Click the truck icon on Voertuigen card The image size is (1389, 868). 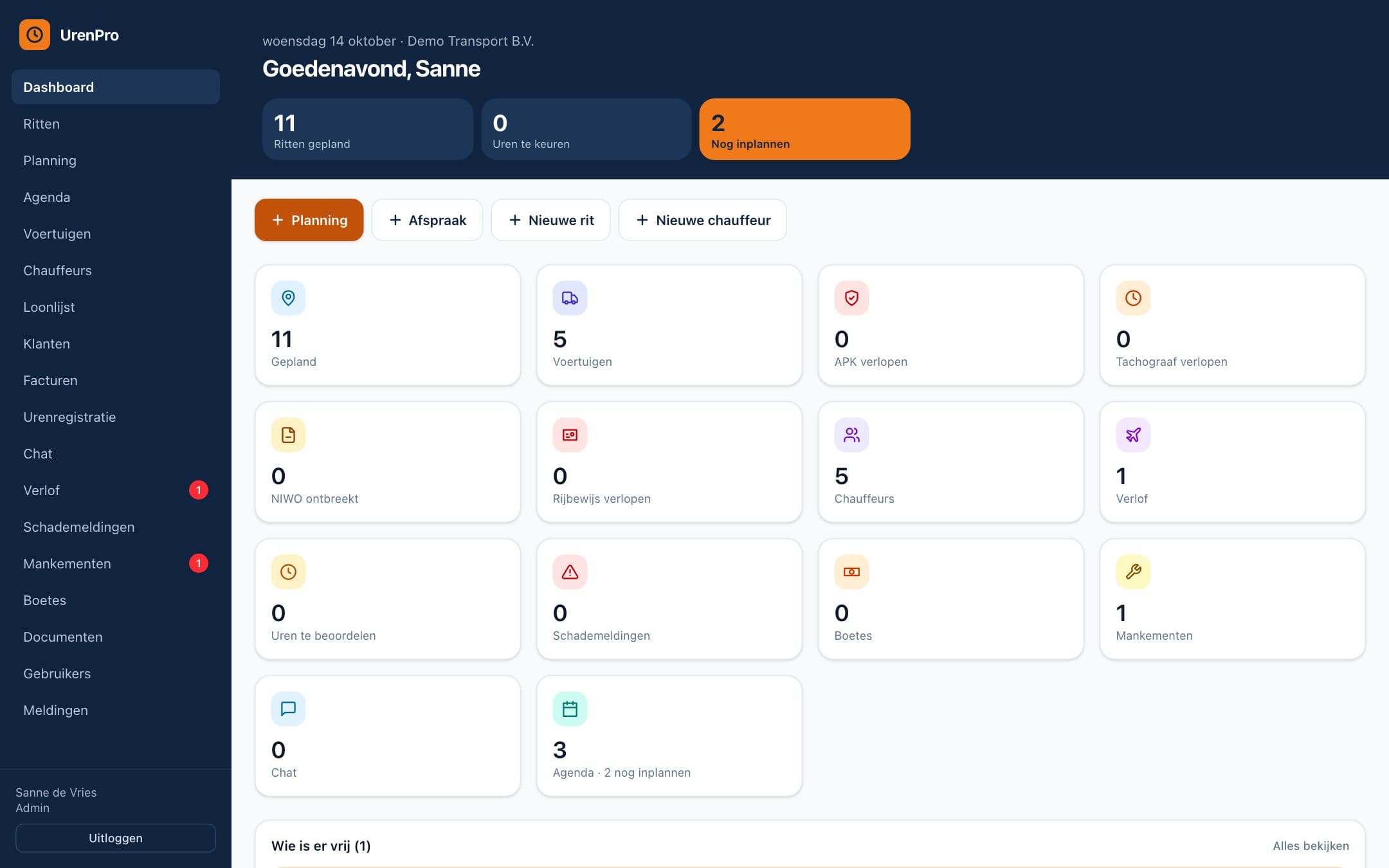(570, 298)
